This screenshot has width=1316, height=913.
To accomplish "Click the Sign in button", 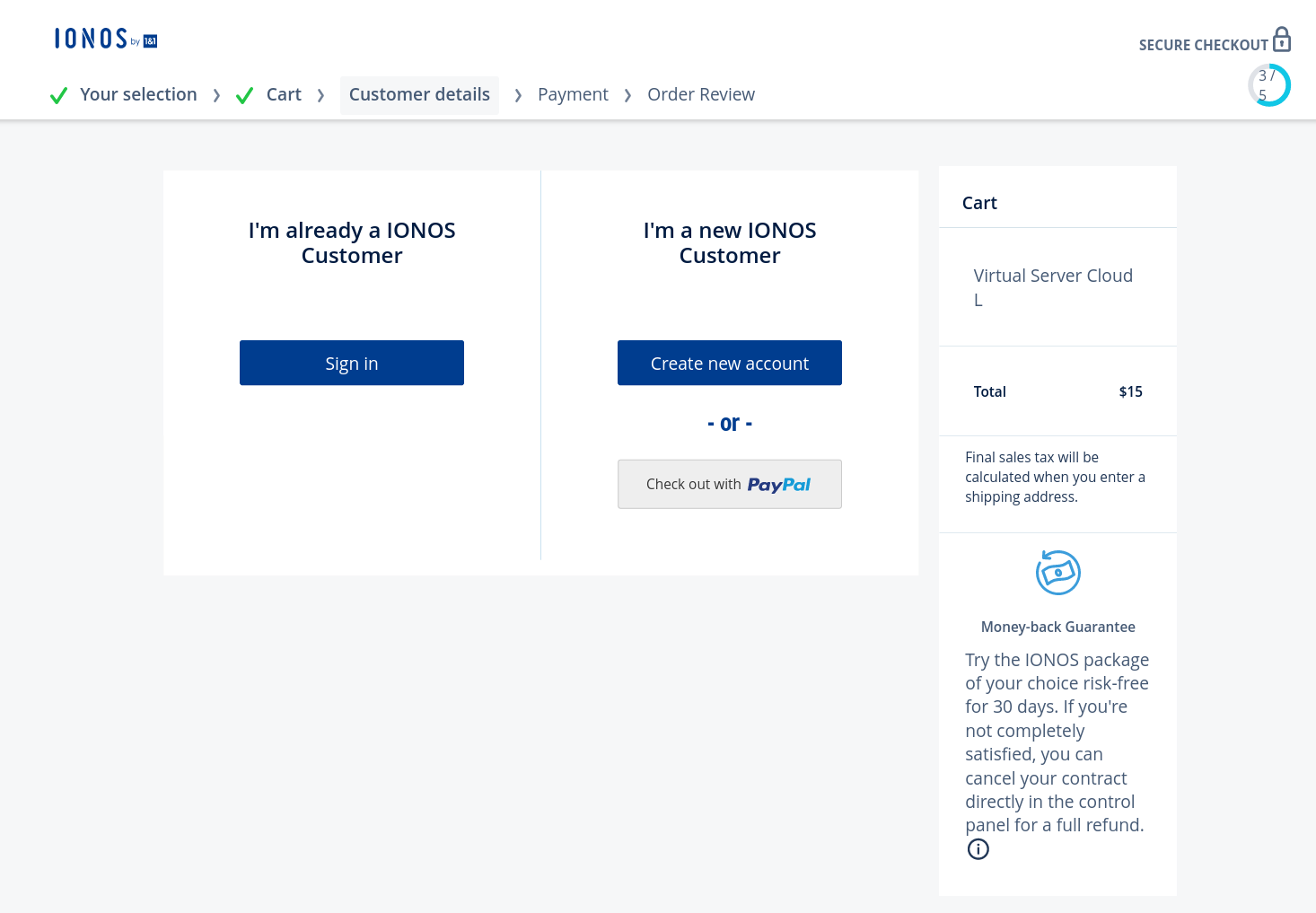I will [x=352, y=363].
